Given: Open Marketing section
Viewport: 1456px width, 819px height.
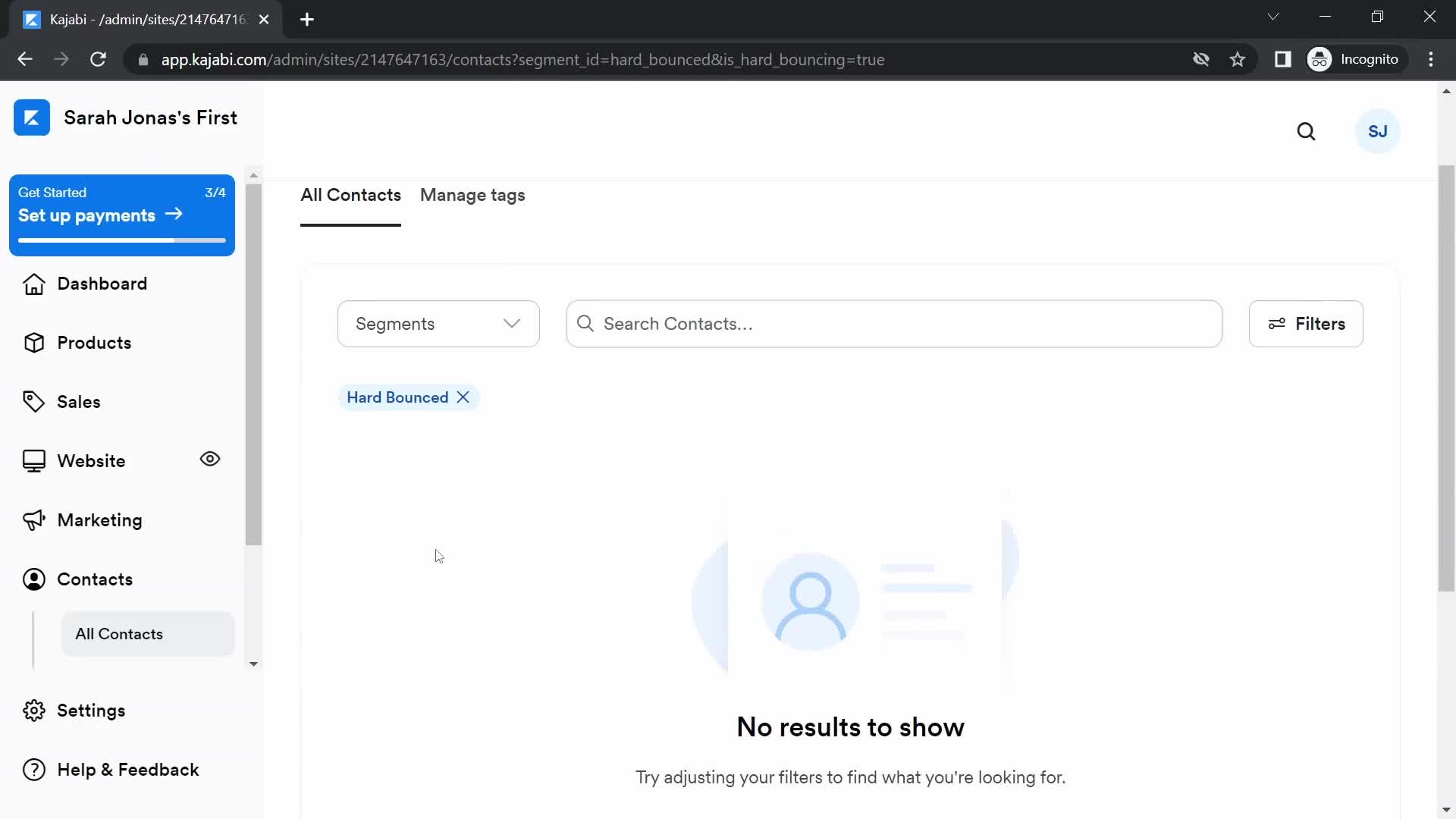Looking at the screenshot, I should click(x=100, y=519).
